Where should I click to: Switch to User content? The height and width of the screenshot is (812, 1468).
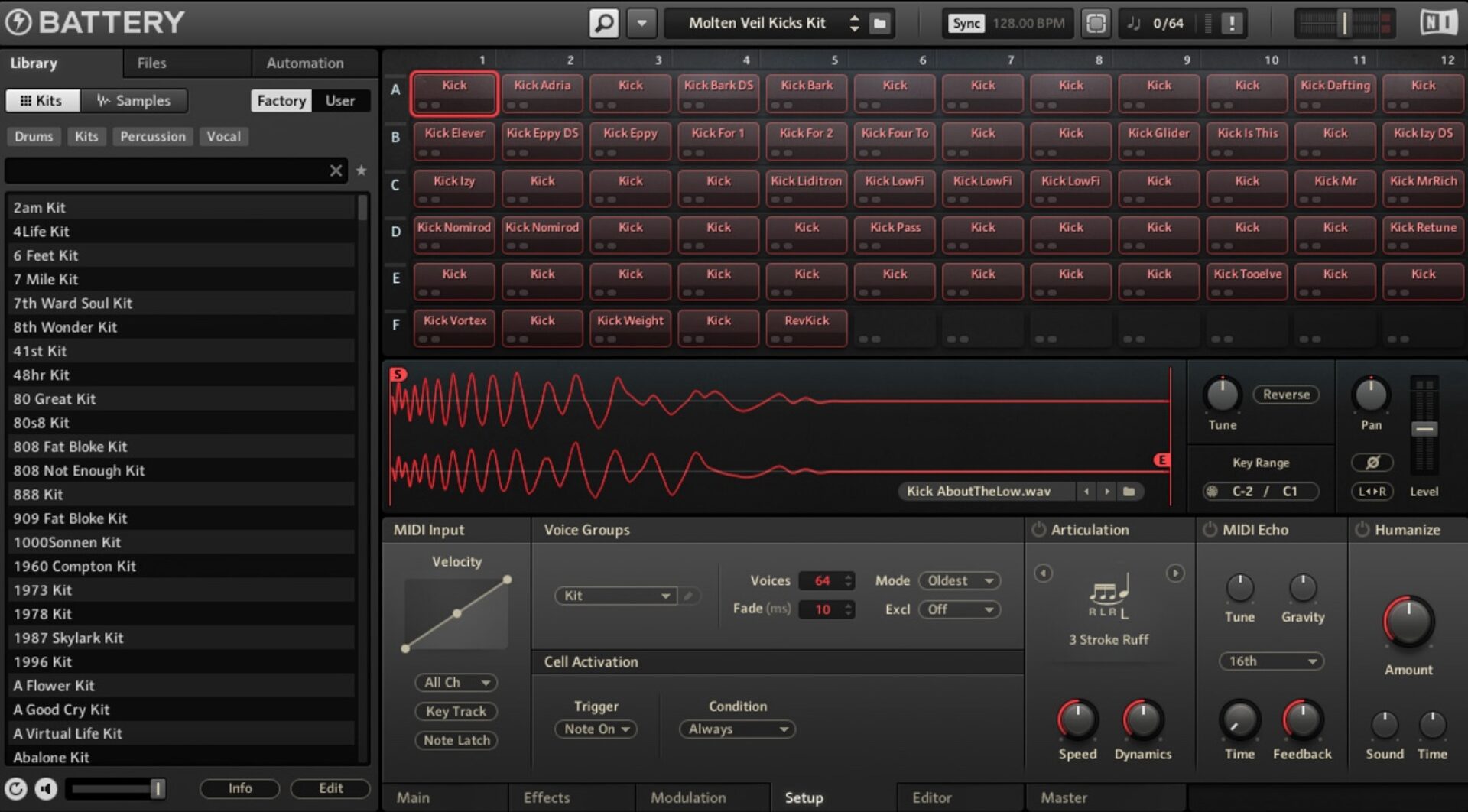(339, 100)
